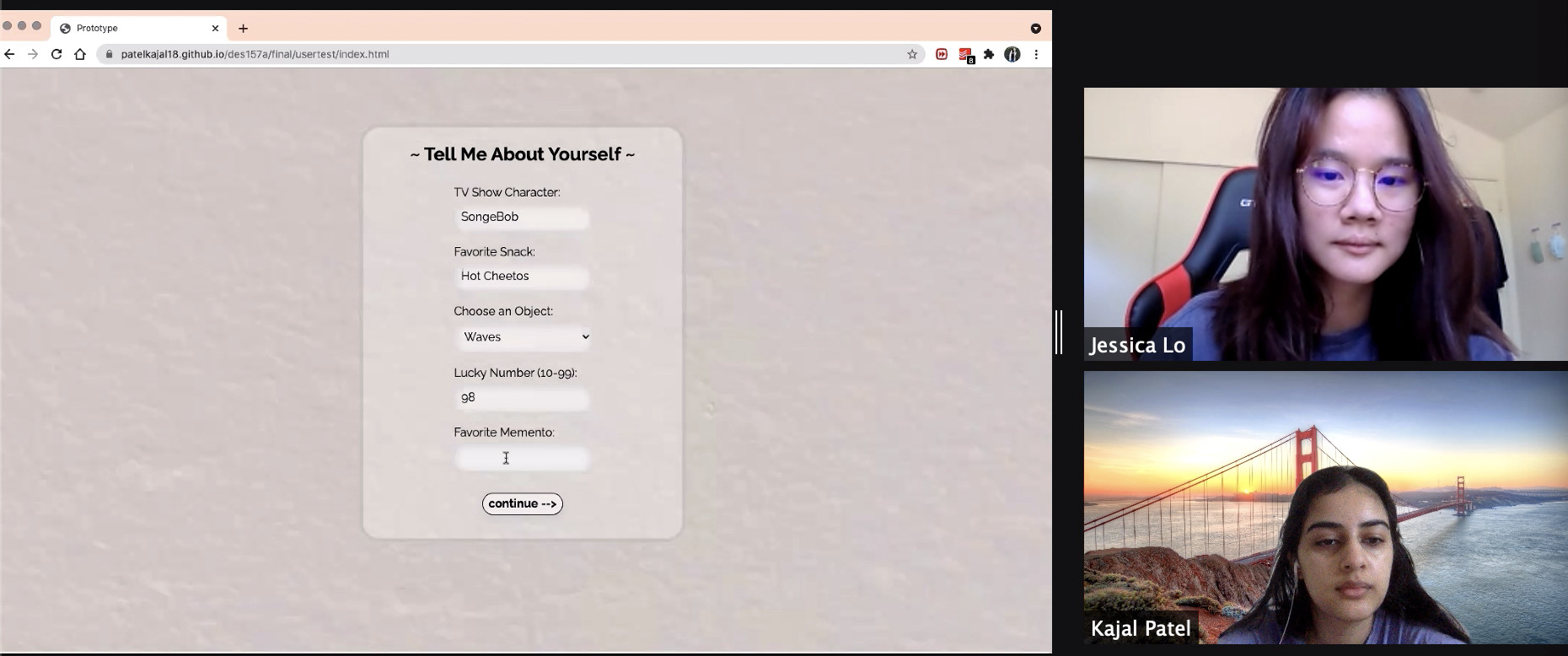Select Jessica Lo's video tile

1326,224
